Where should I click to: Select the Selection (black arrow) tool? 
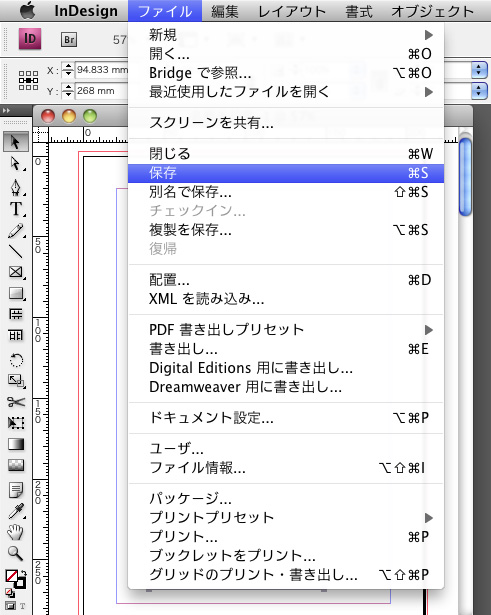pyautogui.click(x=16, y=142)
